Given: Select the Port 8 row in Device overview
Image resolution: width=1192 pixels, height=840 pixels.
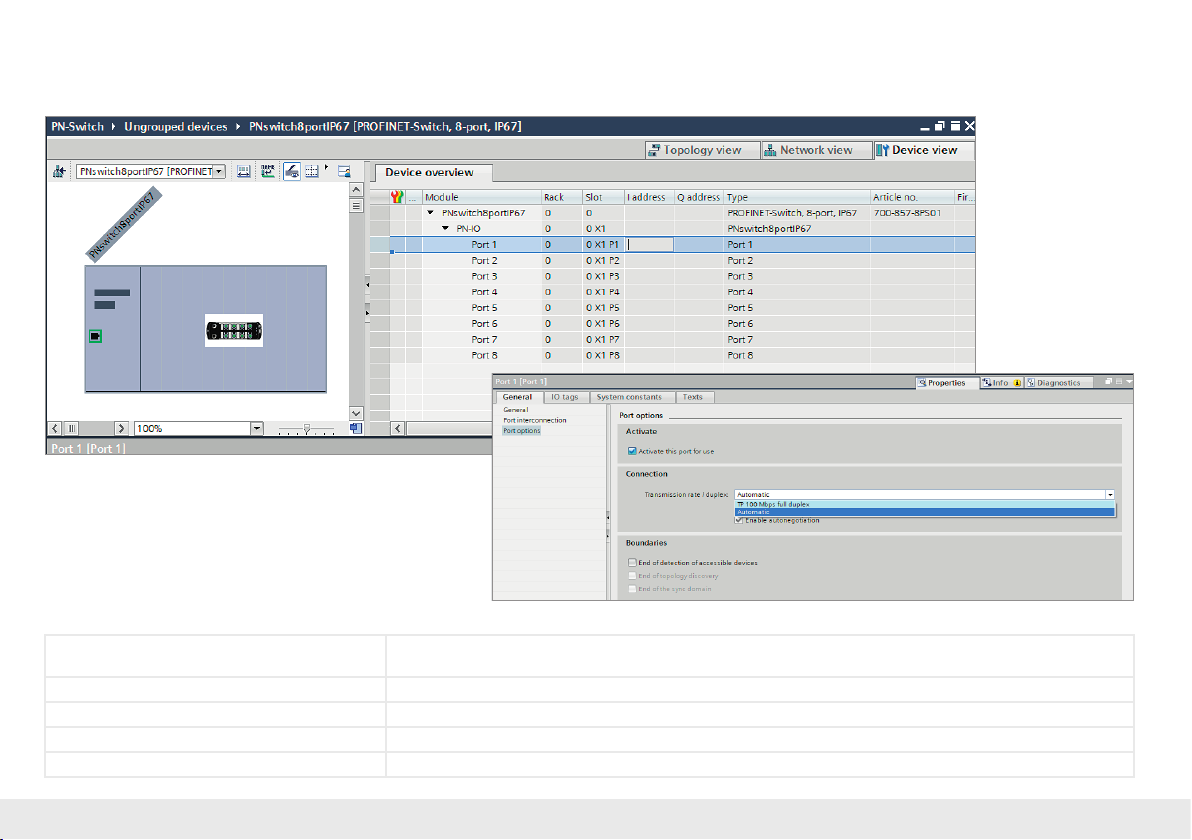Looking at the screenshot, I should pyautogui.click(x=672, y=356).
